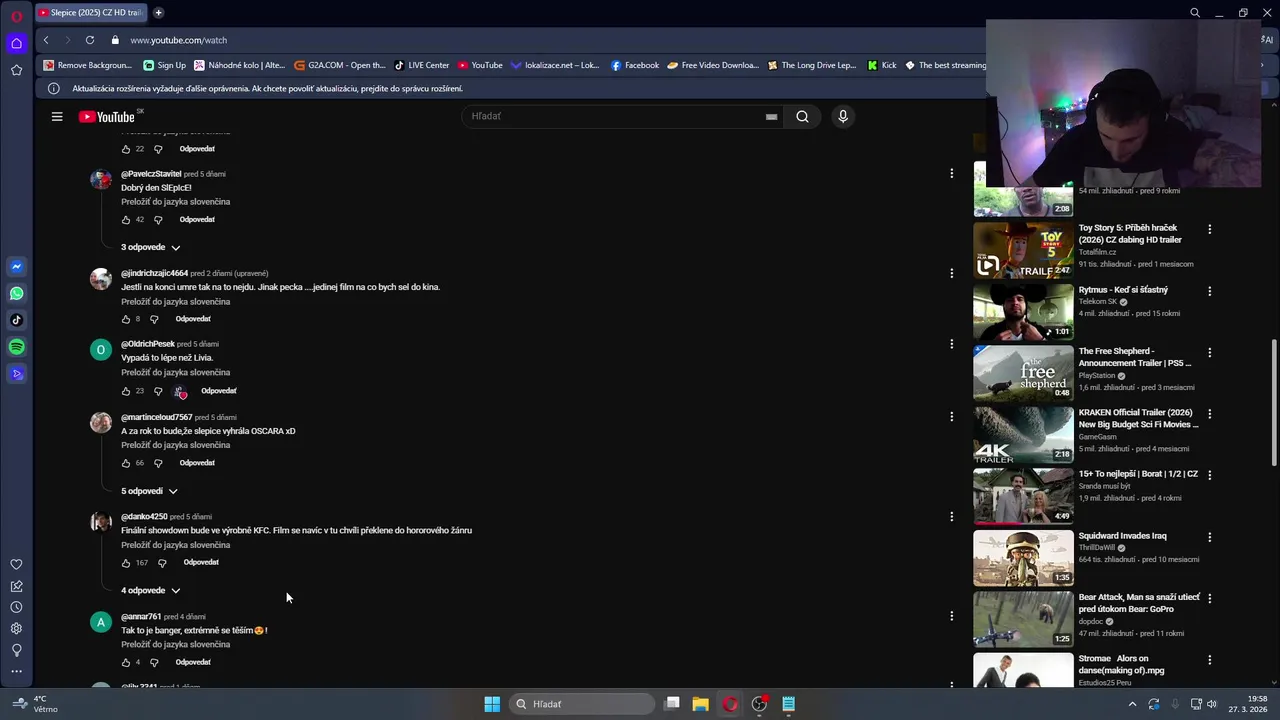Open File Explorer from the taskbar
1280x720 pixels.
[x=700, y=704]
